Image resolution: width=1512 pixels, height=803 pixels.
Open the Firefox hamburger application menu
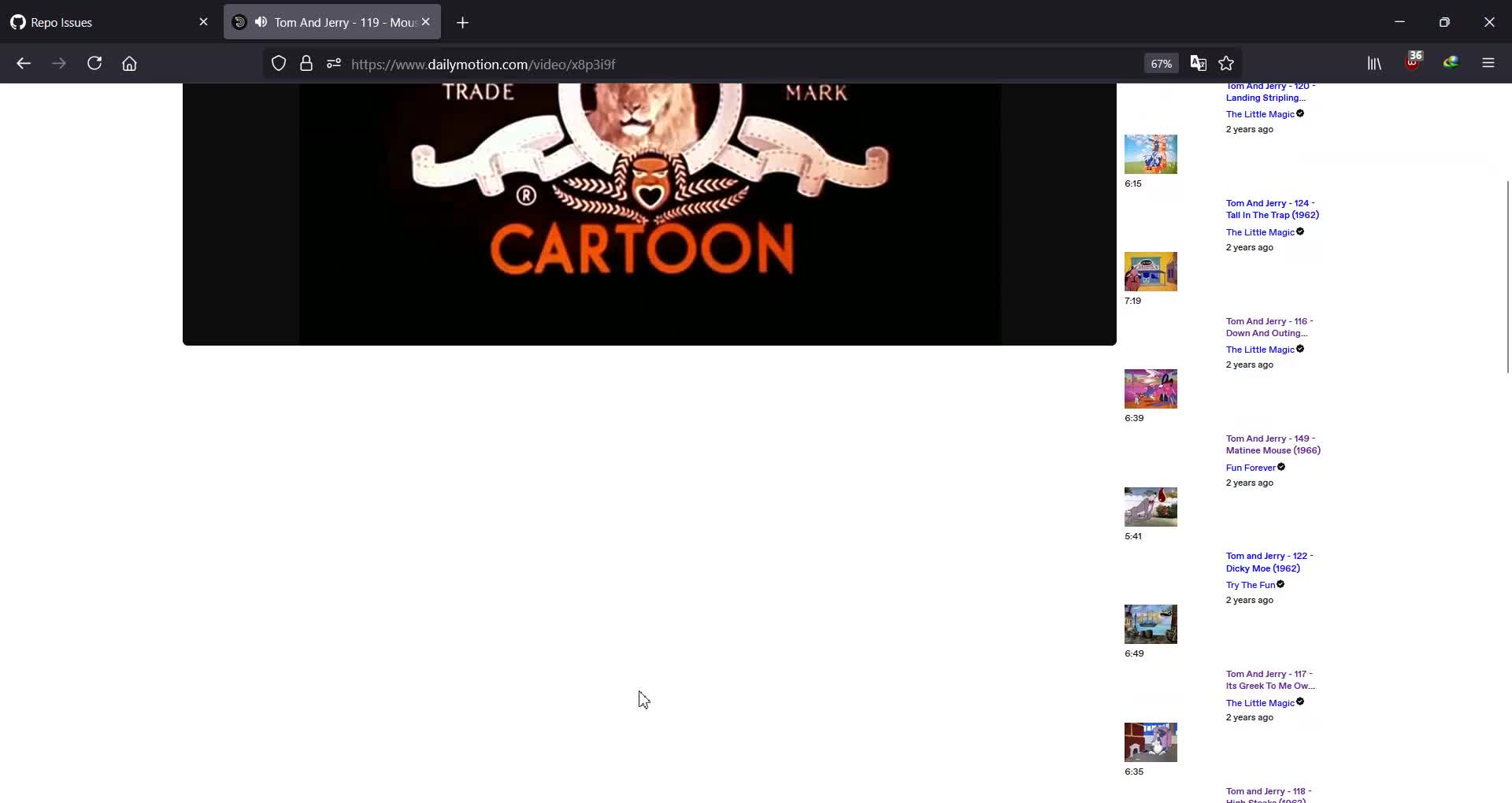coord(1488,64)
